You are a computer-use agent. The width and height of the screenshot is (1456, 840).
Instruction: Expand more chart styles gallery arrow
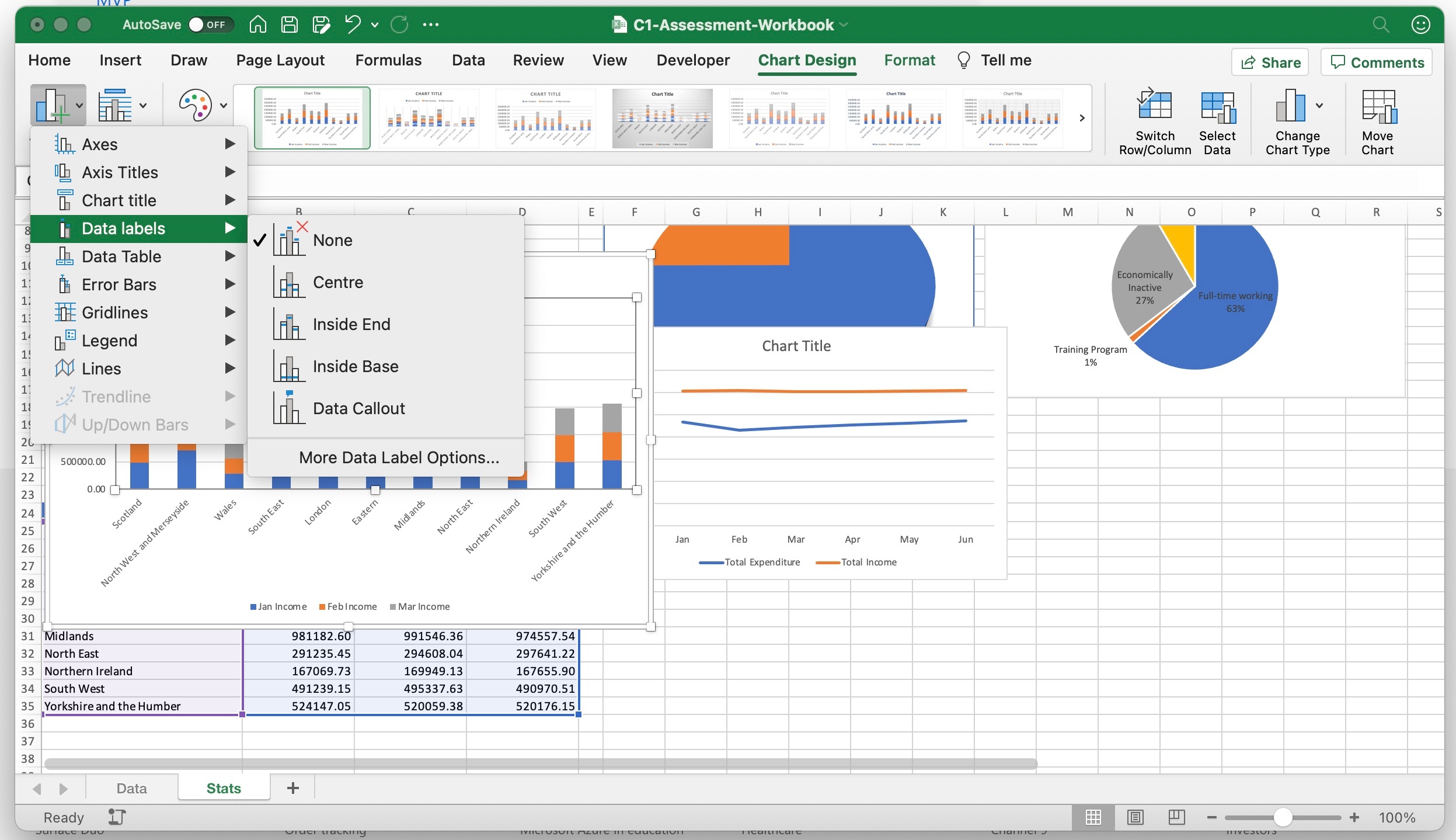1082,118
